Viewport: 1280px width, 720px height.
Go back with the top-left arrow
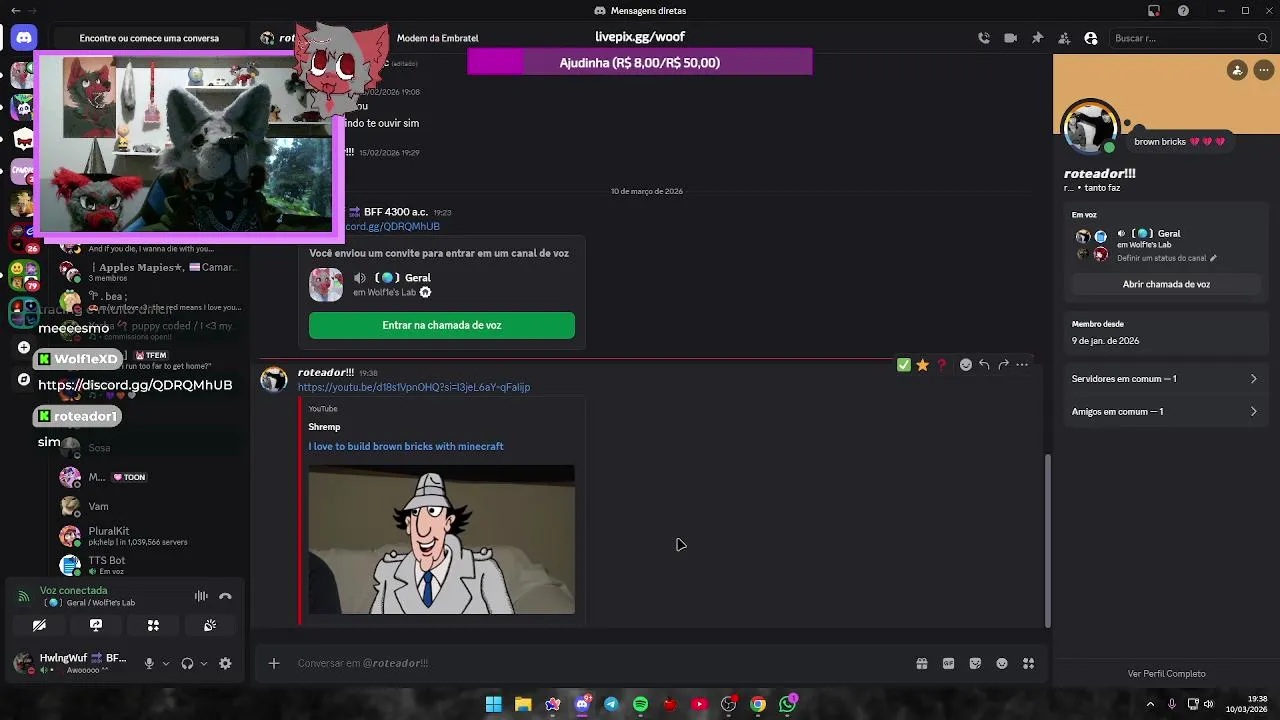coord(15,11)
